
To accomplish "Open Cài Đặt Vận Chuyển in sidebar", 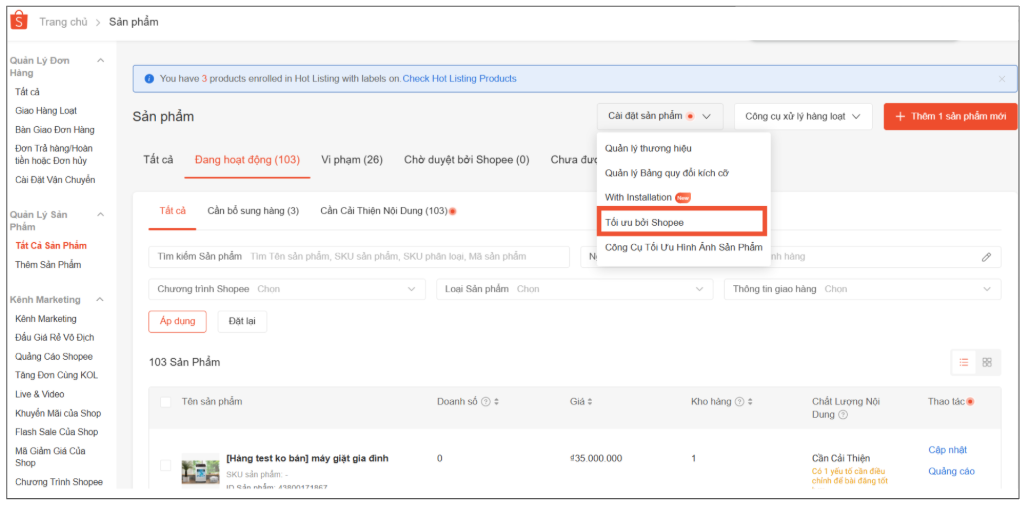I will point(55,180).
